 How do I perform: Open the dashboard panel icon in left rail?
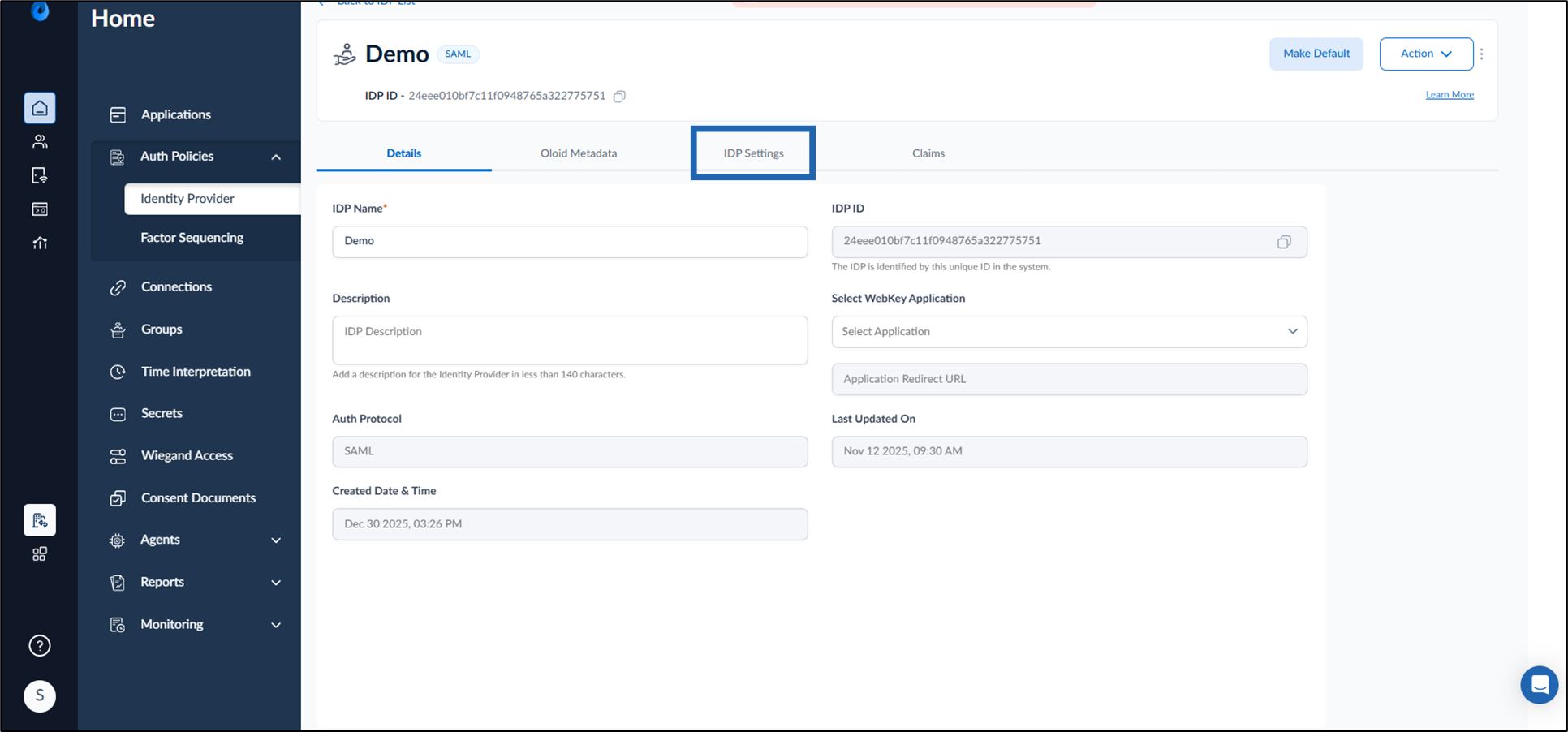[40, 209]
